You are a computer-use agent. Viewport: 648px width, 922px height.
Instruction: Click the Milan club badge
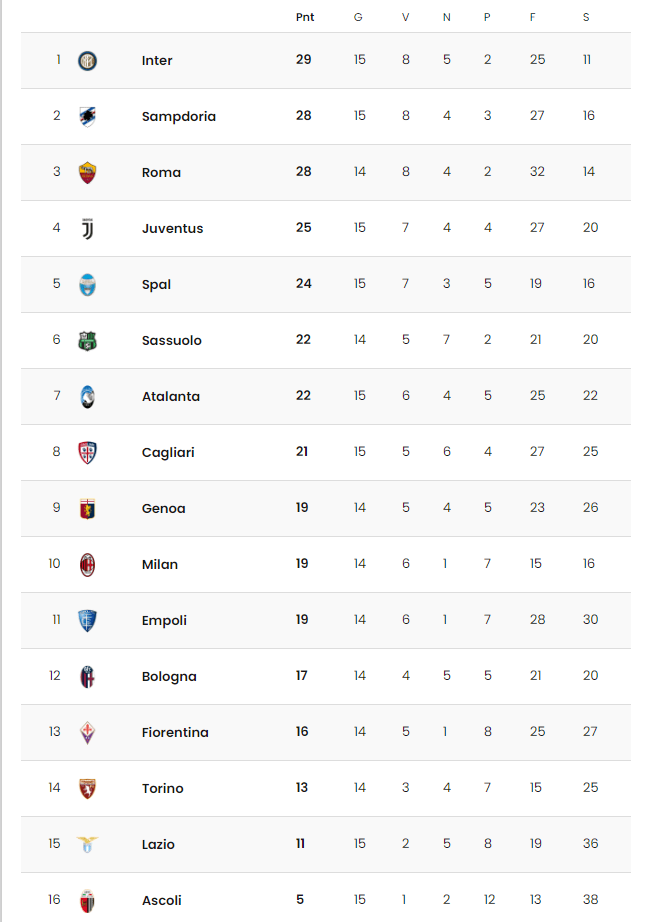click(87, 564)
